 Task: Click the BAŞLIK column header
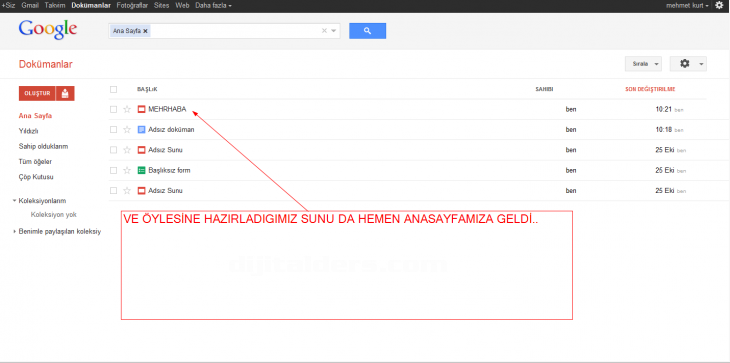point(147,89)
